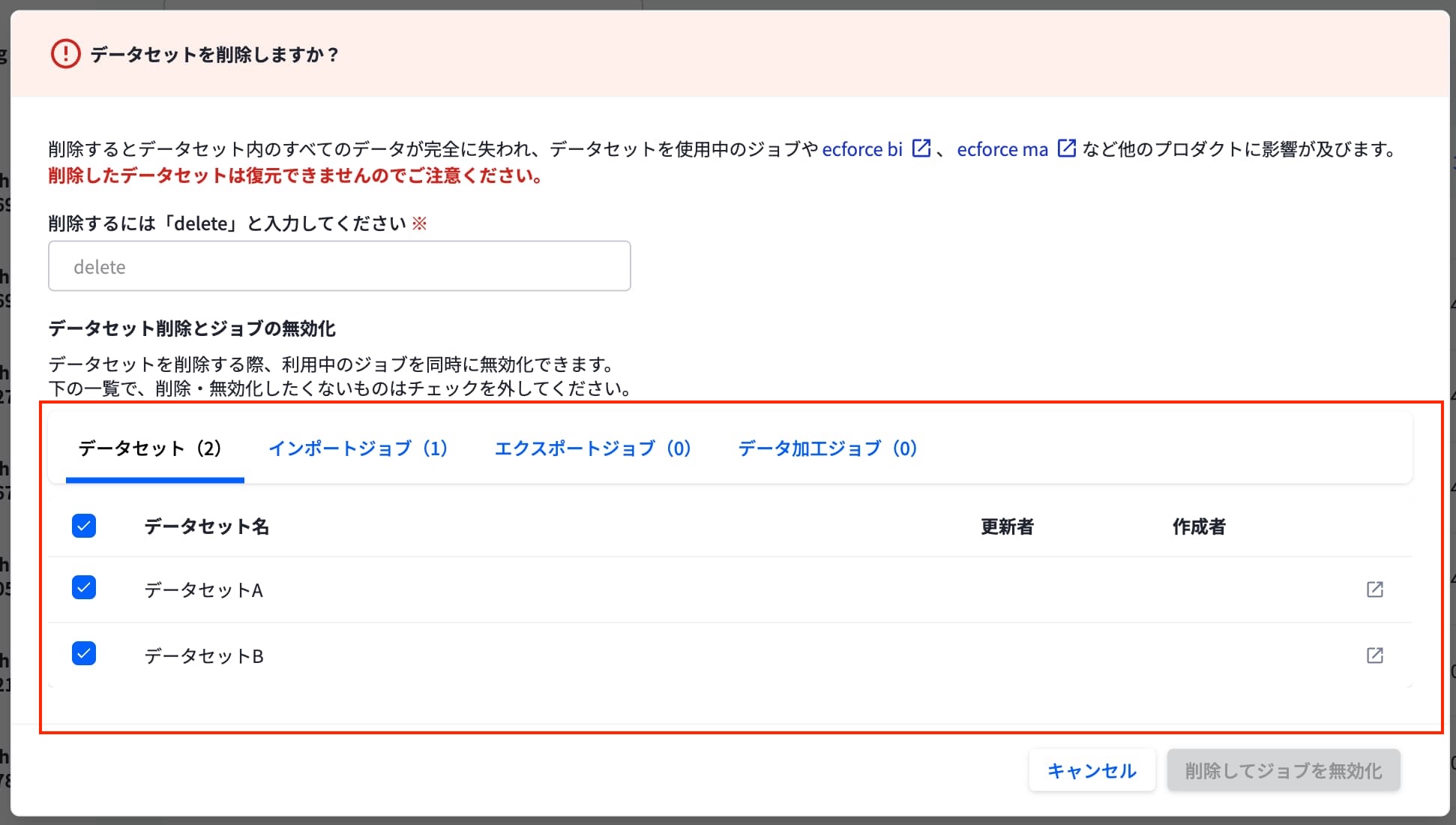The height and width of the screenshot is (825, 1456).
Task: Switch to インポートジョブ (1) tab
Action: pos(358,448)
